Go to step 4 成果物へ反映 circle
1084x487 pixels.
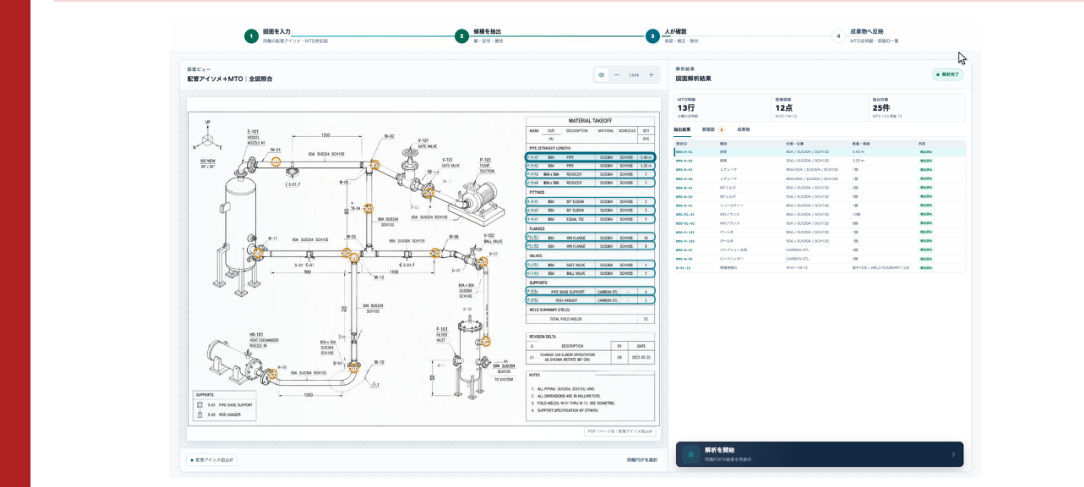[839, 36]
